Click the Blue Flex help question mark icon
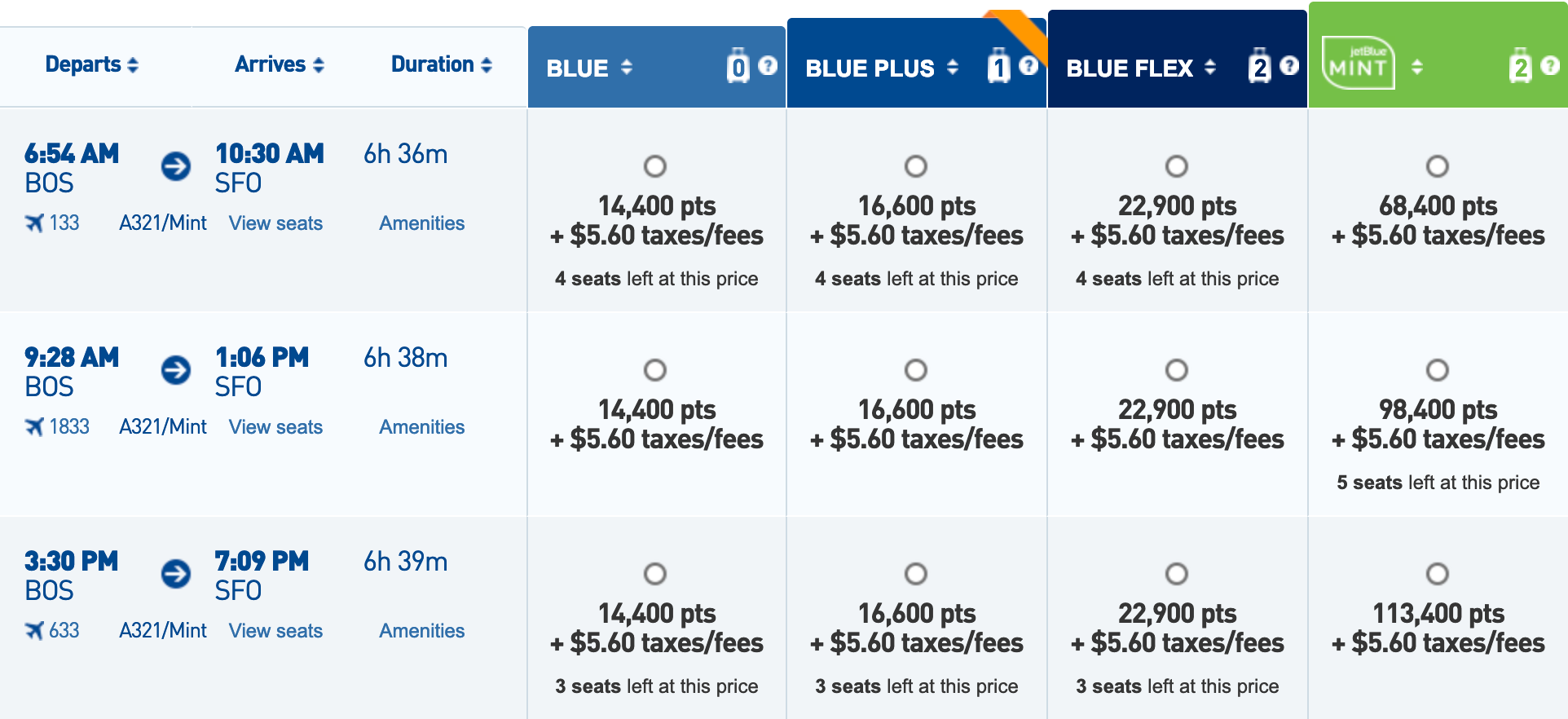Viewport: 1568px width, 719px height. [x=1289, y=66]
